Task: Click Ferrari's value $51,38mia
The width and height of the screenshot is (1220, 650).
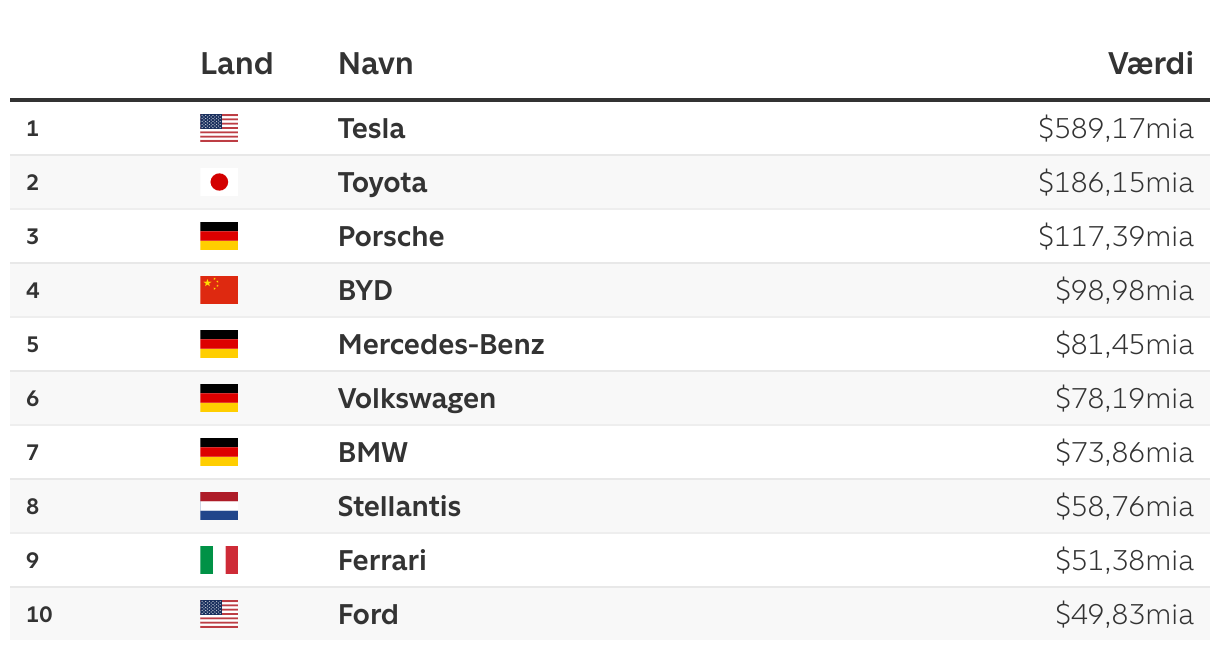Action: pyautogui.click(x=1124, y=560)
